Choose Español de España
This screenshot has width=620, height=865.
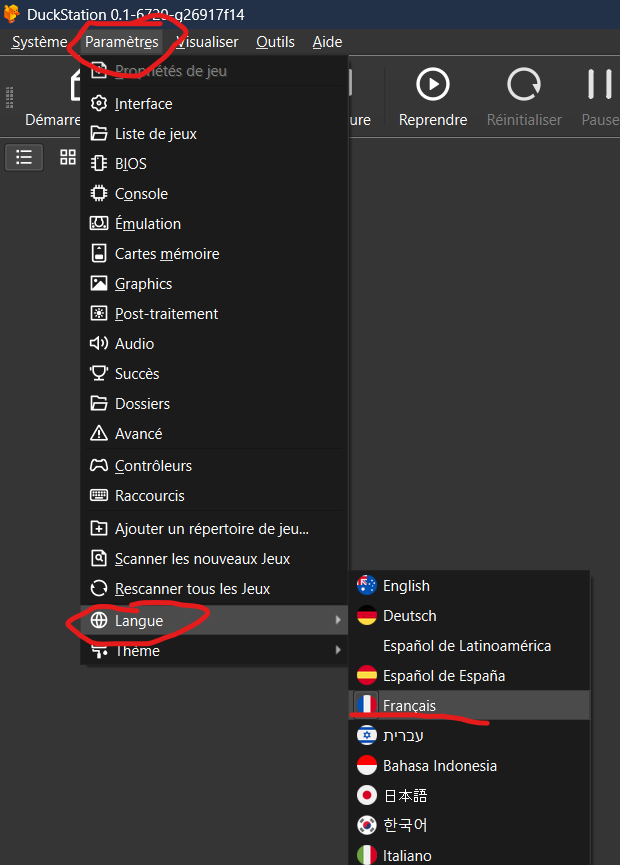coord(469,676)
